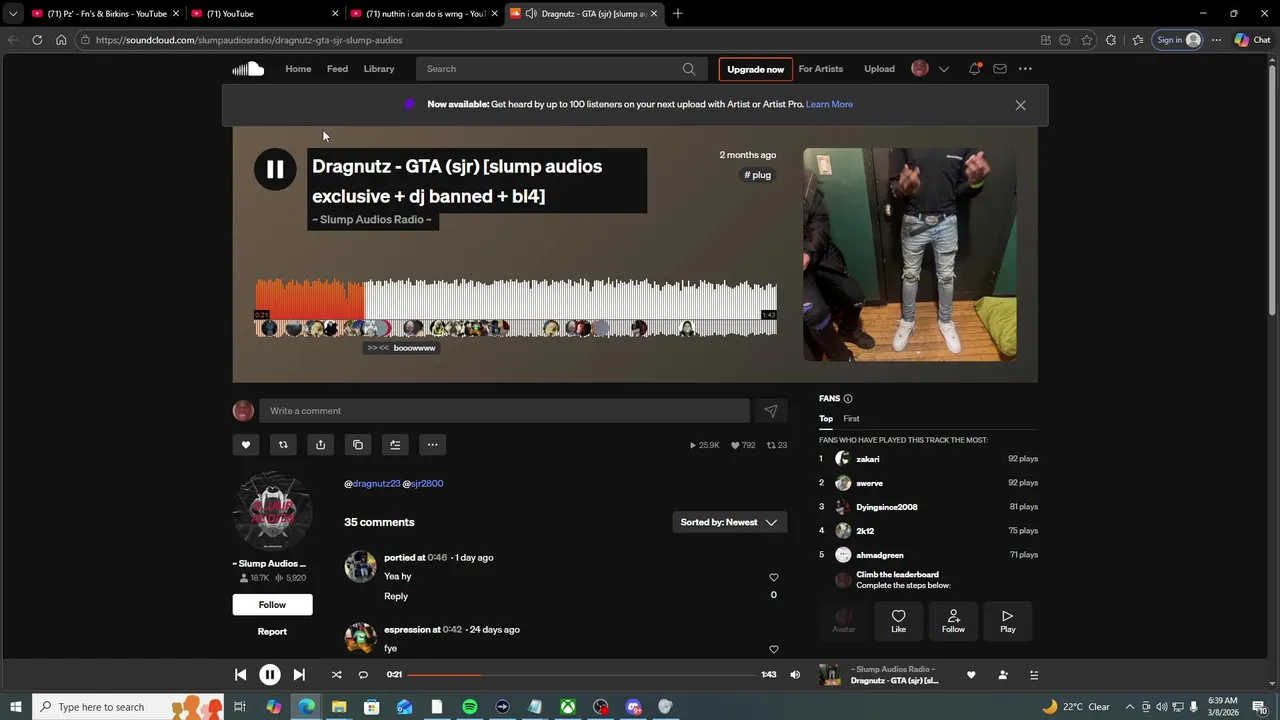The width and height of the screenshot is (1280, 720).
Task: Open the track's More actions ellipsis button
Action: (x=432, y=445)
